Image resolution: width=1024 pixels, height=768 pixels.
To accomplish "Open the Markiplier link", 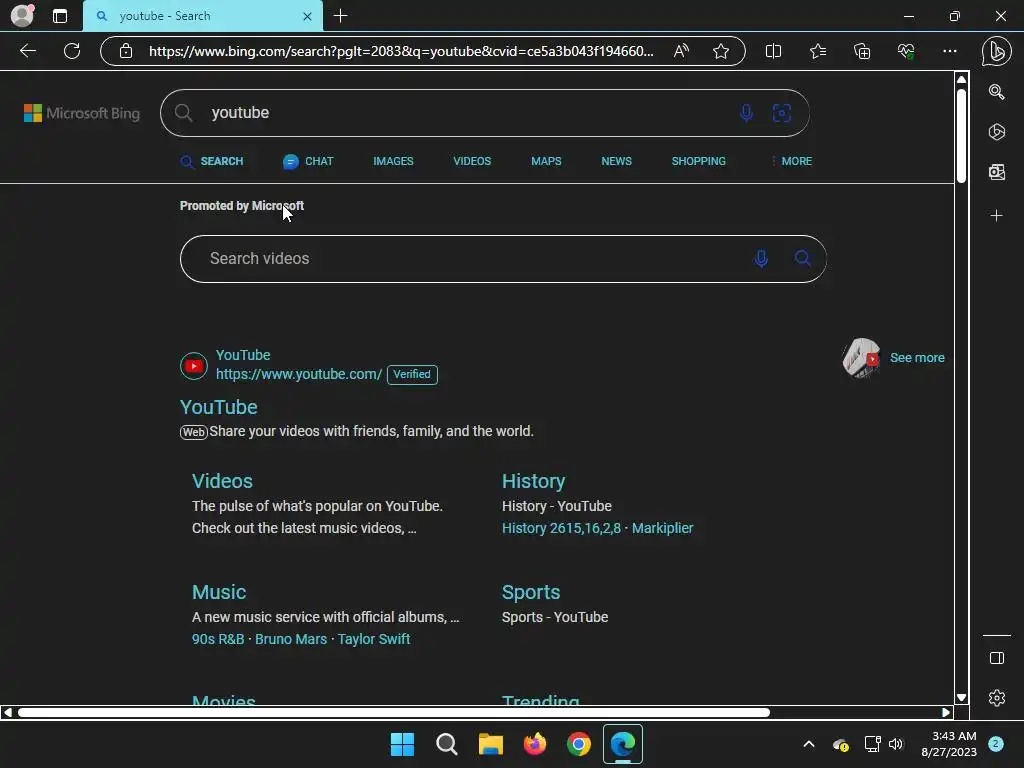I will pos(662,528).
